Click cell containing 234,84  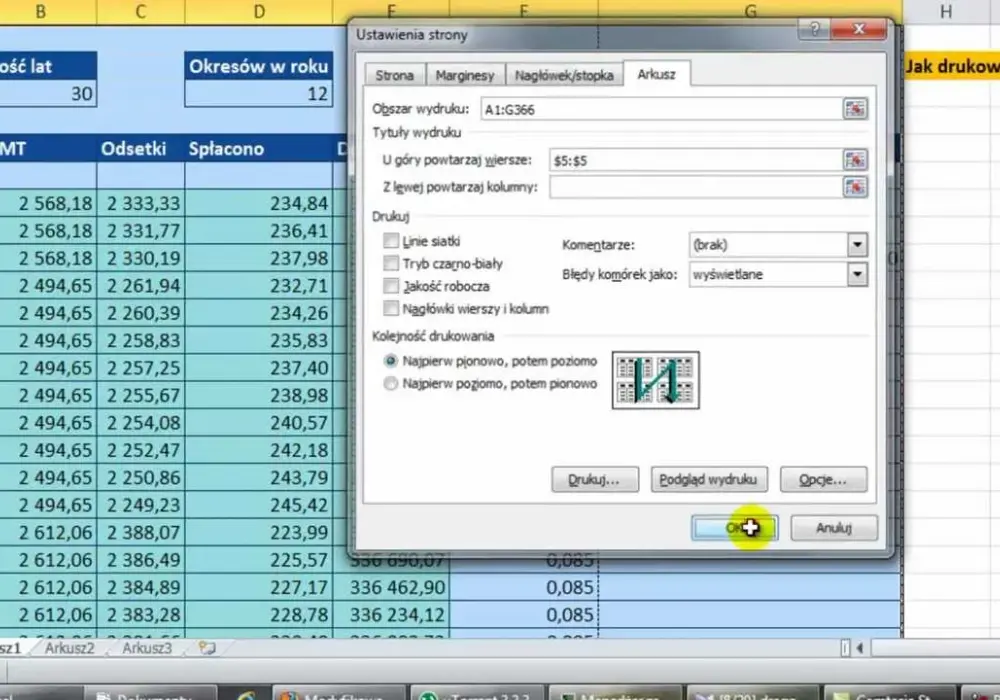click(258, 203)
